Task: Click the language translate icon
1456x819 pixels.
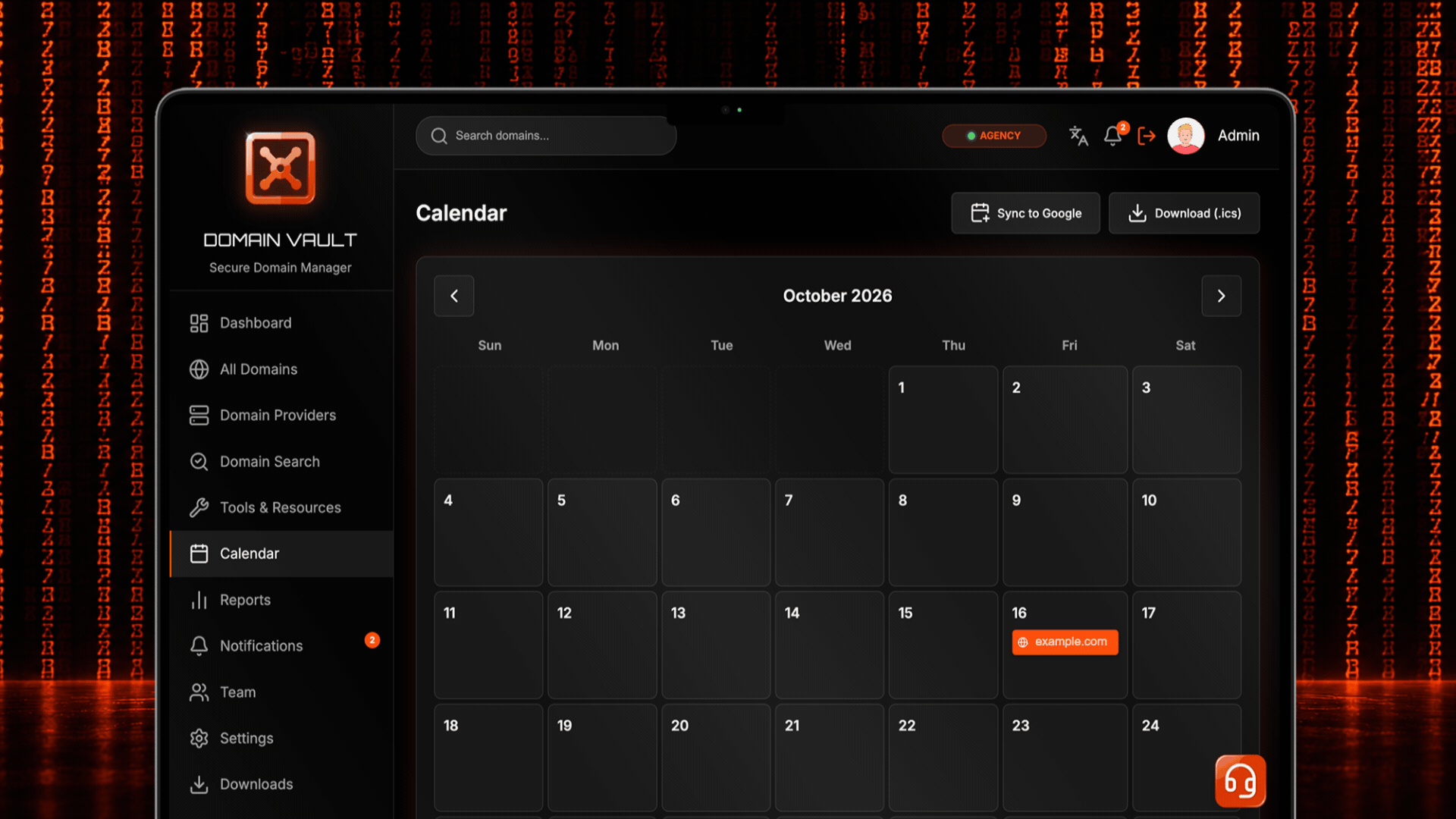Action: point(1078,136)
